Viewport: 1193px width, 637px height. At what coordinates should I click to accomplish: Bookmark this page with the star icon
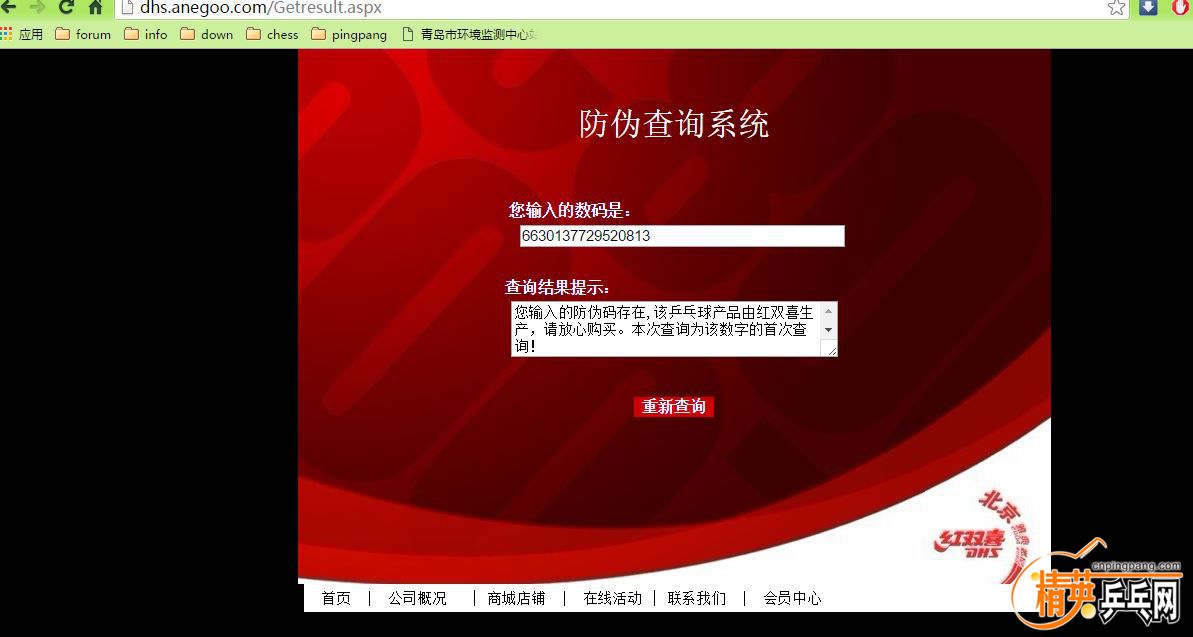[1116, 8]
